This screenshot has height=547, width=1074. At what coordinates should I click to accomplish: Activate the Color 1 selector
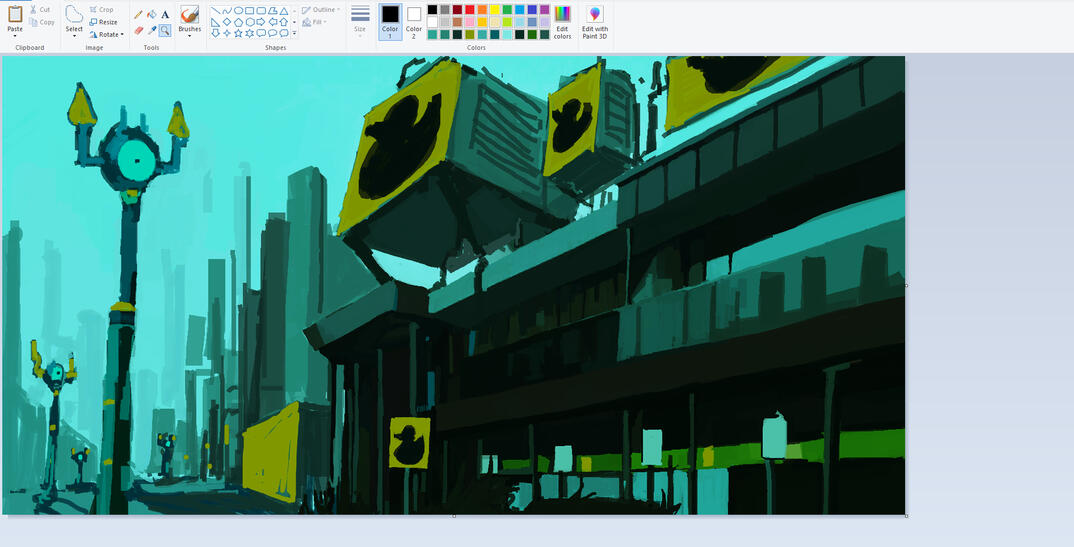coord(390,20)
